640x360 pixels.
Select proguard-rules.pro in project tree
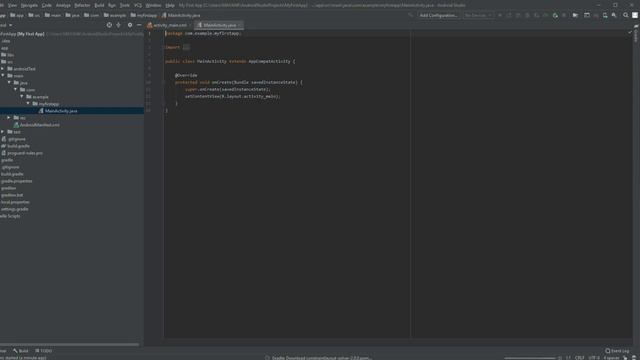22,153
